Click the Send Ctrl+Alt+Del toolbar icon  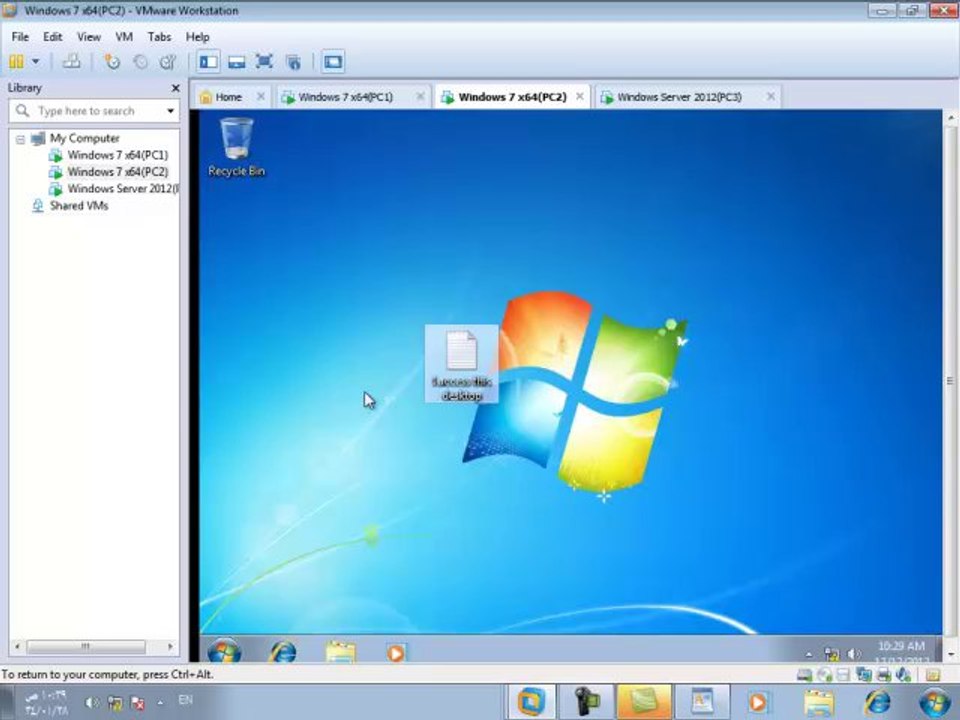click(72, 61)
